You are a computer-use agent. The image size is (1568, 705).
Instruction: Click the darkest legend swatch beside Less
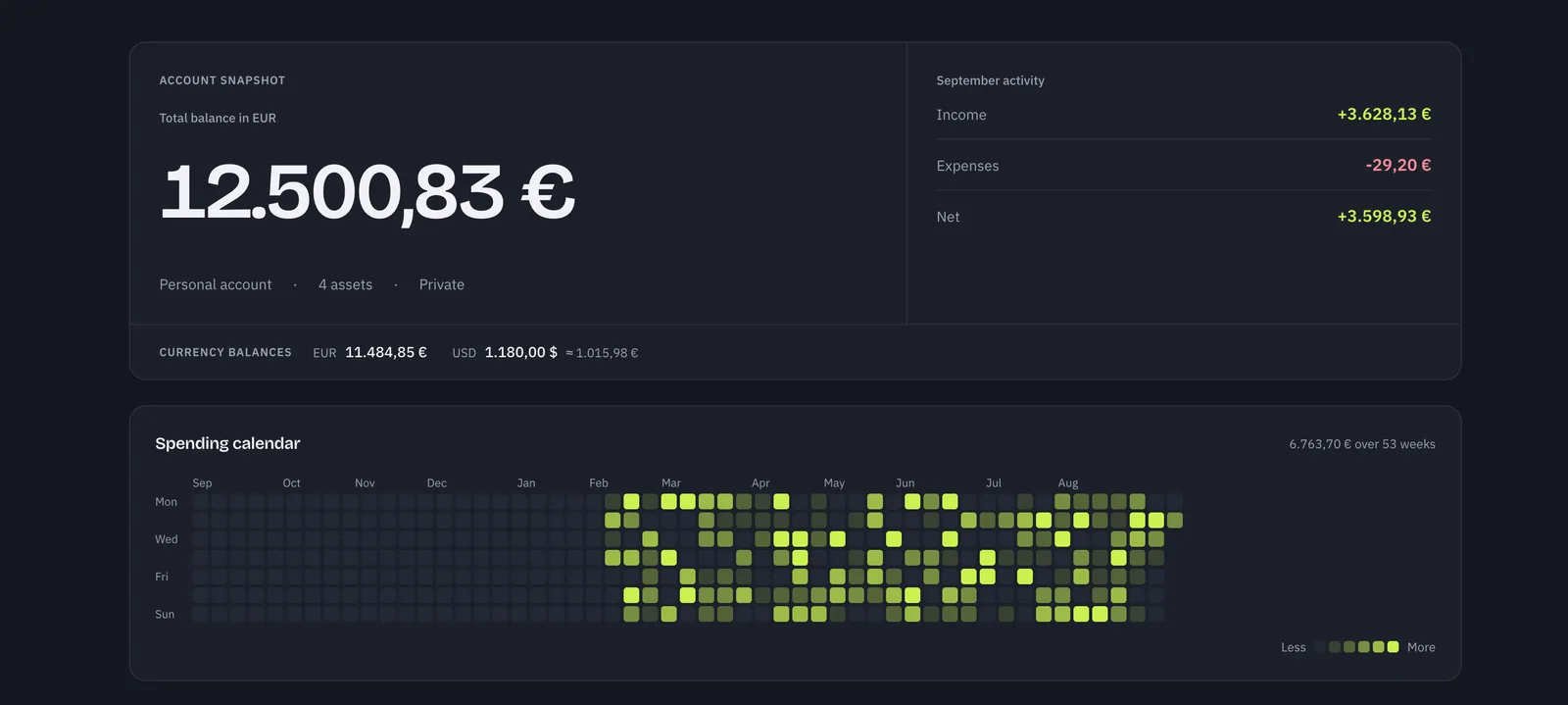(1320, 647)
